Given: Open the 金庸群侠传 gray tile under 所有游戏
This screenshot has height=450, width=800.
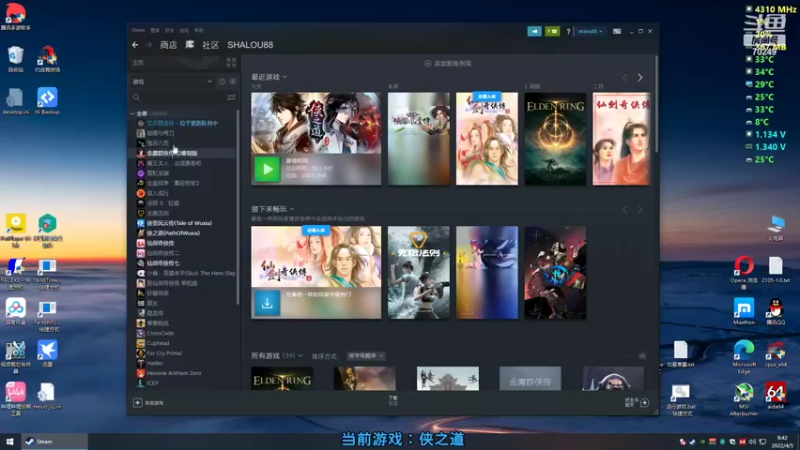Looking at the screenshot, I should click(x=530, y=379).
